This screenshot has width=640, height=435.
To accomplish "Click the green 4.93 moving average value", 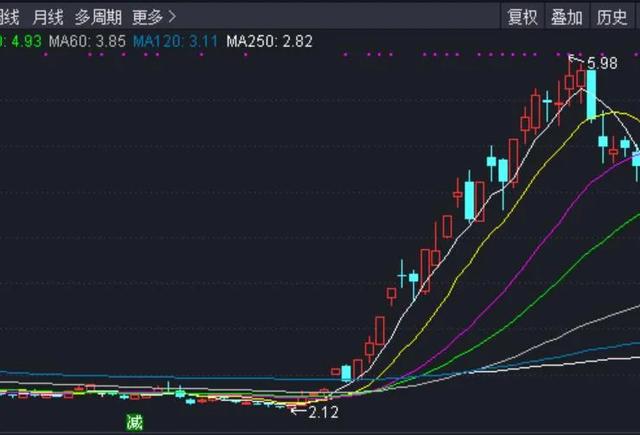I will [x=24, y=41].
